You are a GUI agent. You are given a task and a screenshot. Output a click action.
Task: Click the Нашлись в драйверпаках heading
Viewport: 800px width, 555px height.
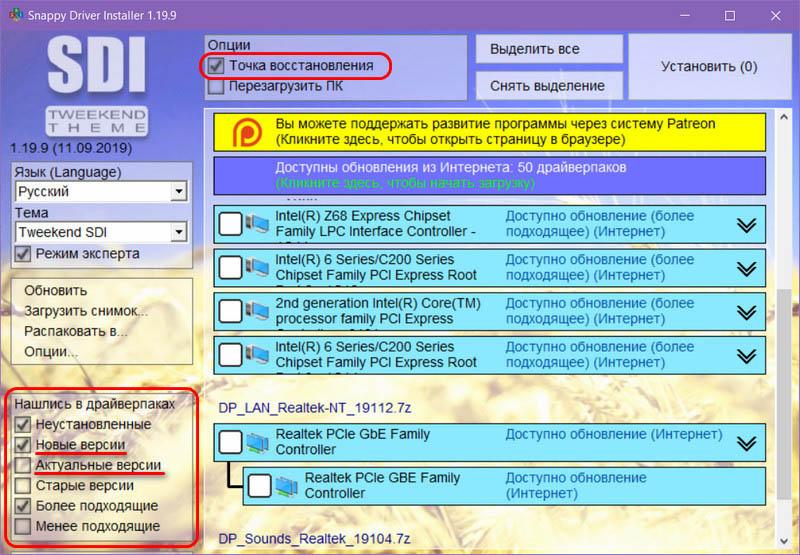(94, 403)
